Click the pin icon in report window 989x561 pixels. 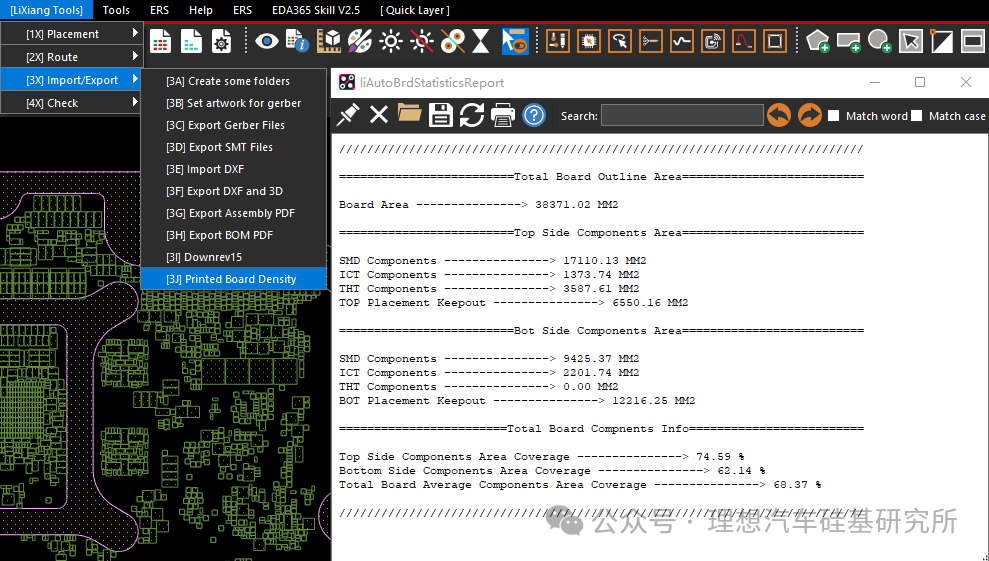[x=348, y=115]
